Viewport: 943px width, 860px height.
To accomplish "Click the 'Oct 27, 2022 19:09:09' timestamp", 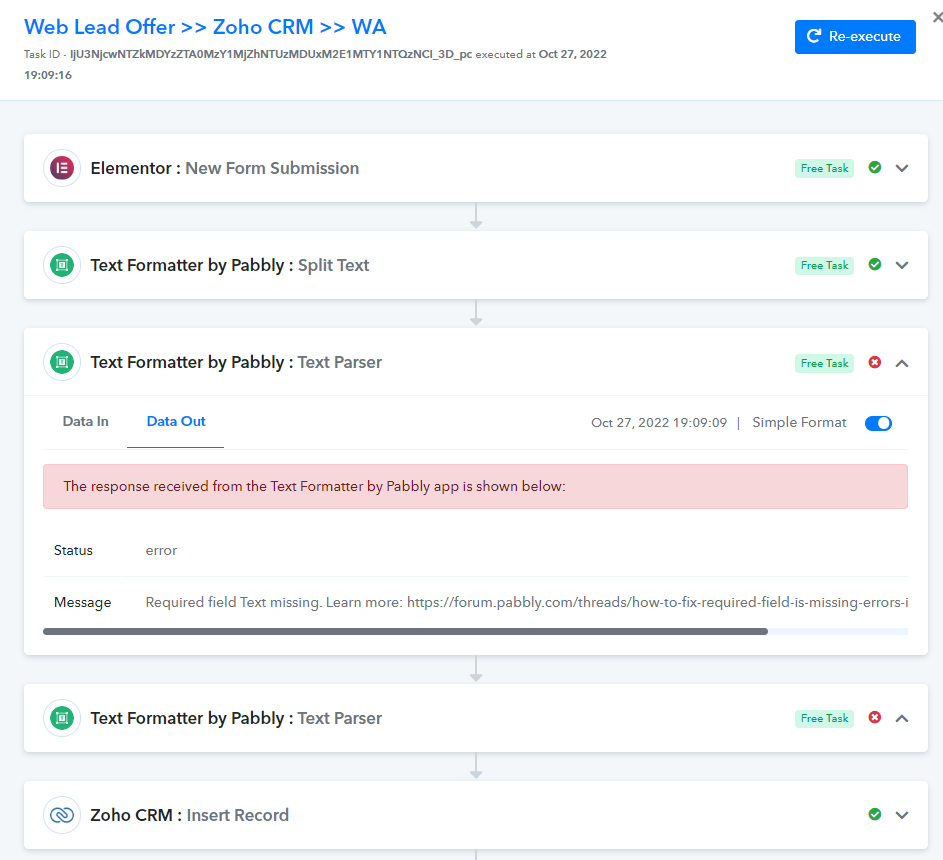I will [x=659, y=423].
